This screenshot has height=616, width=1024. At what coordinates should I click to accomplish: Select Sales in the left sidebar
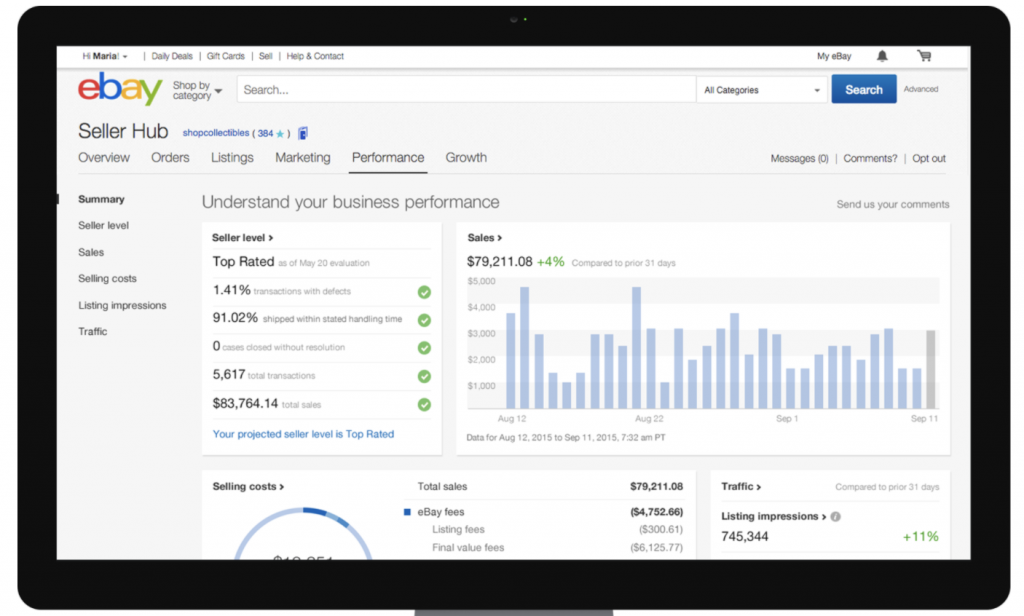pos(91,252)
